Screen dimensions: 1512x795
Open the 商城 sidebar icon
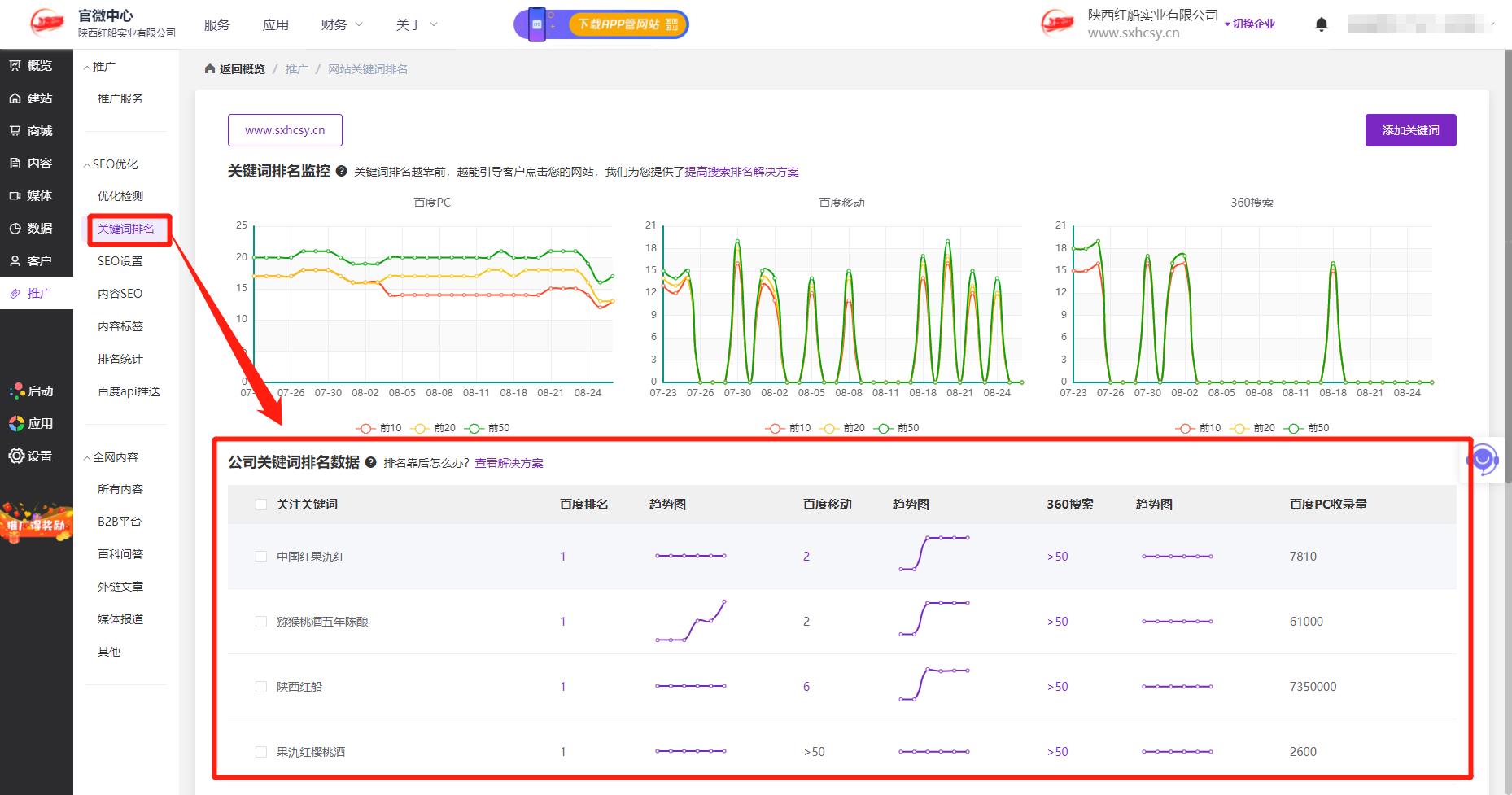(30, 130)
